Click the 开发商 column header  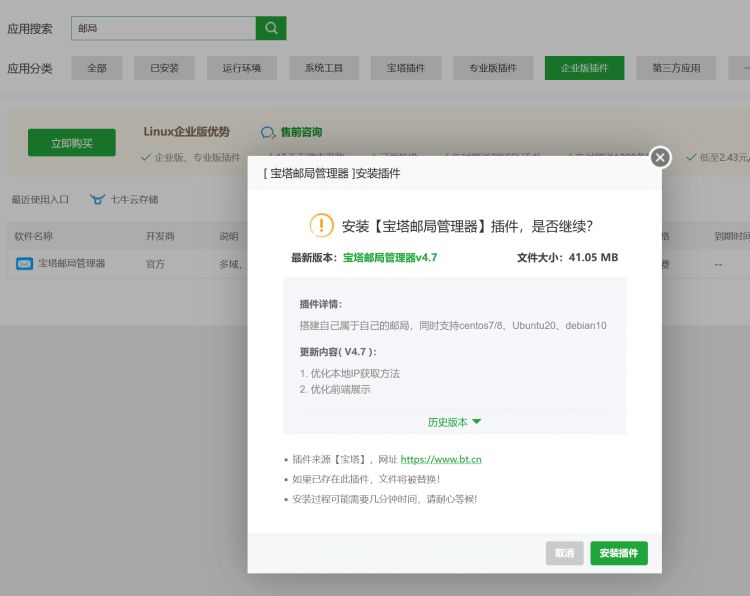160,236
